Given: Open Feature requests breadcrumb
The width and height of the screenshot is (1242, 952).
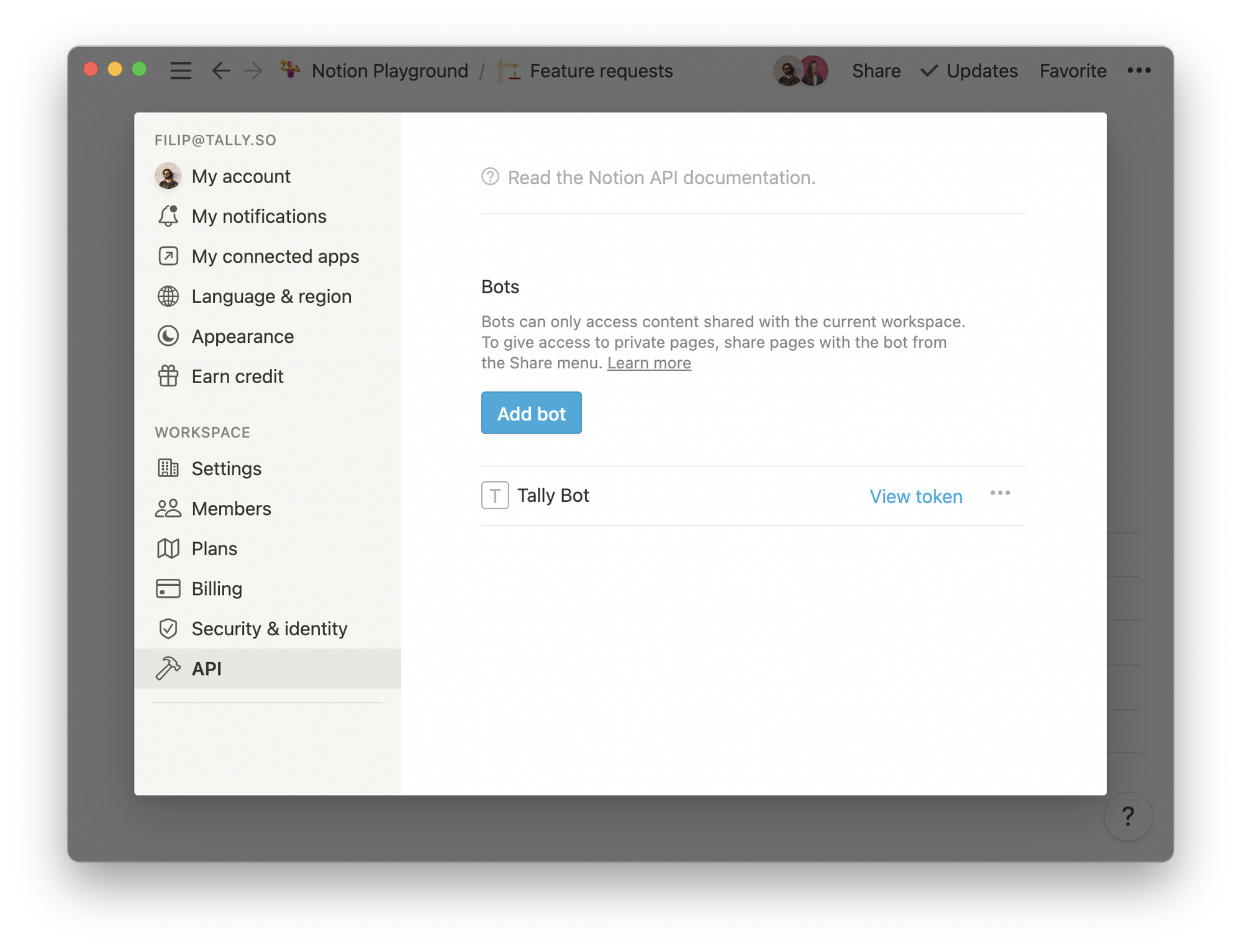Looking at the screenshot, I should [601, 71].
